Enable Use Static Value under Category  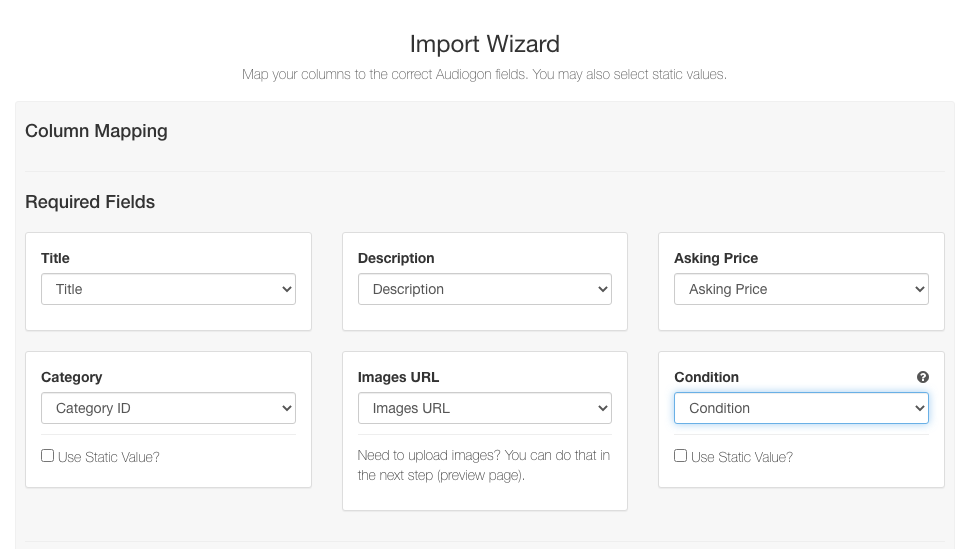47,456
